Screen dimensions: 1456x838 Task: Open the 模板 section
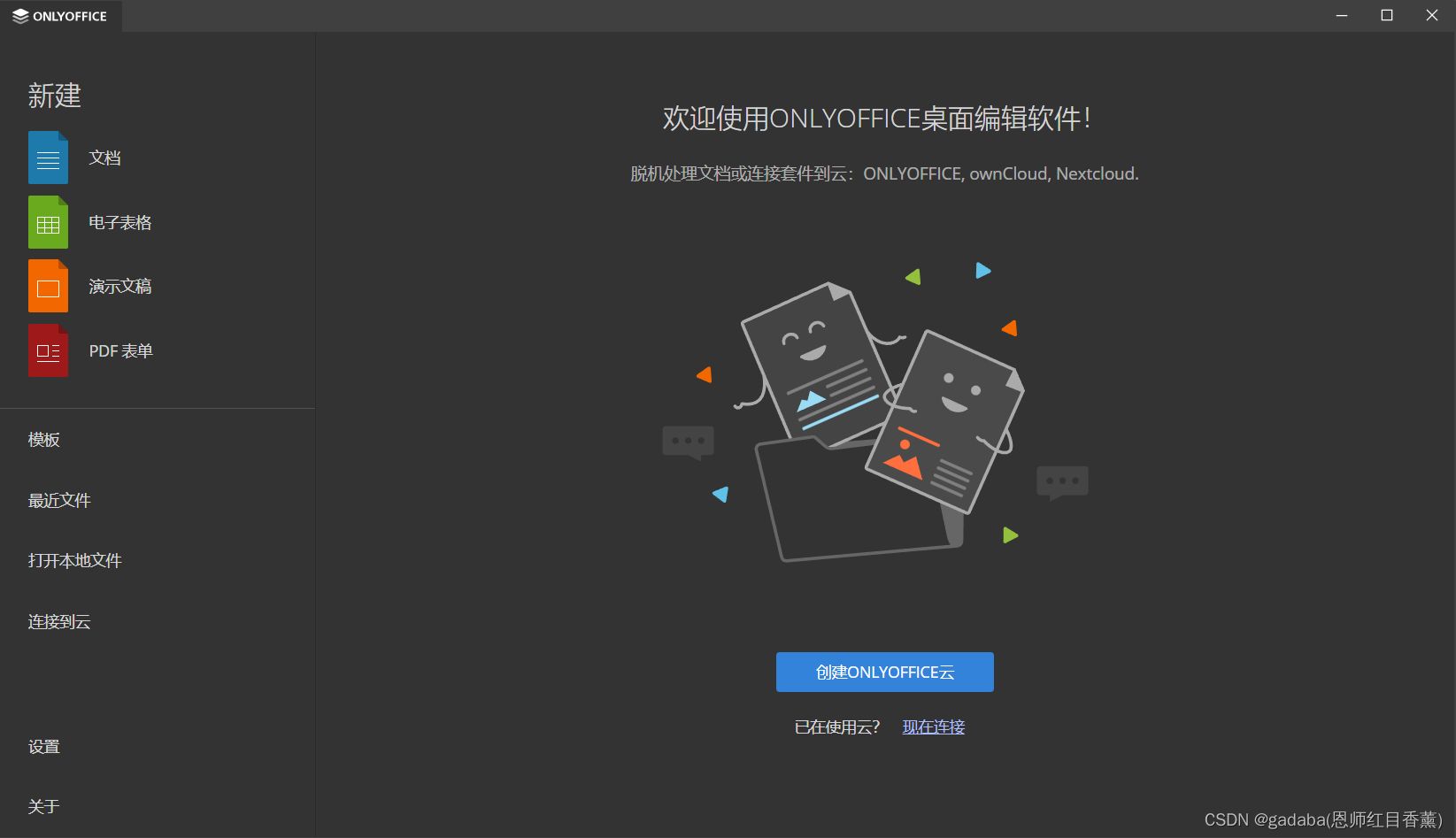44,440
